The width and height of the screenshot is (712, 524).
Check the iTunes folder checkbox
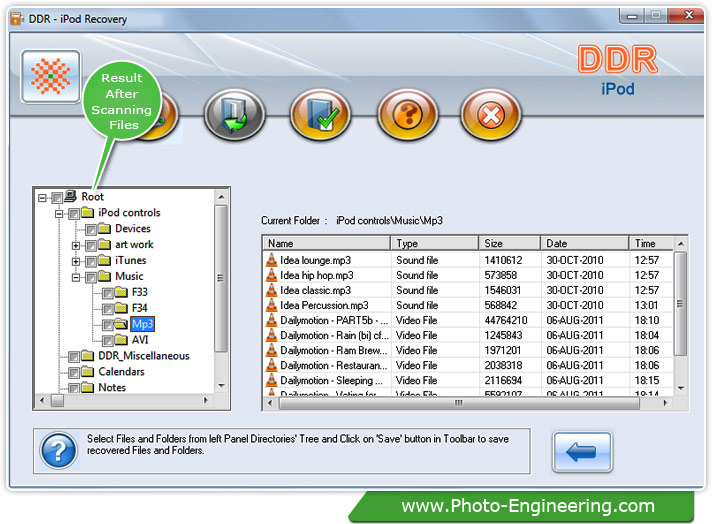pos(91,262)
